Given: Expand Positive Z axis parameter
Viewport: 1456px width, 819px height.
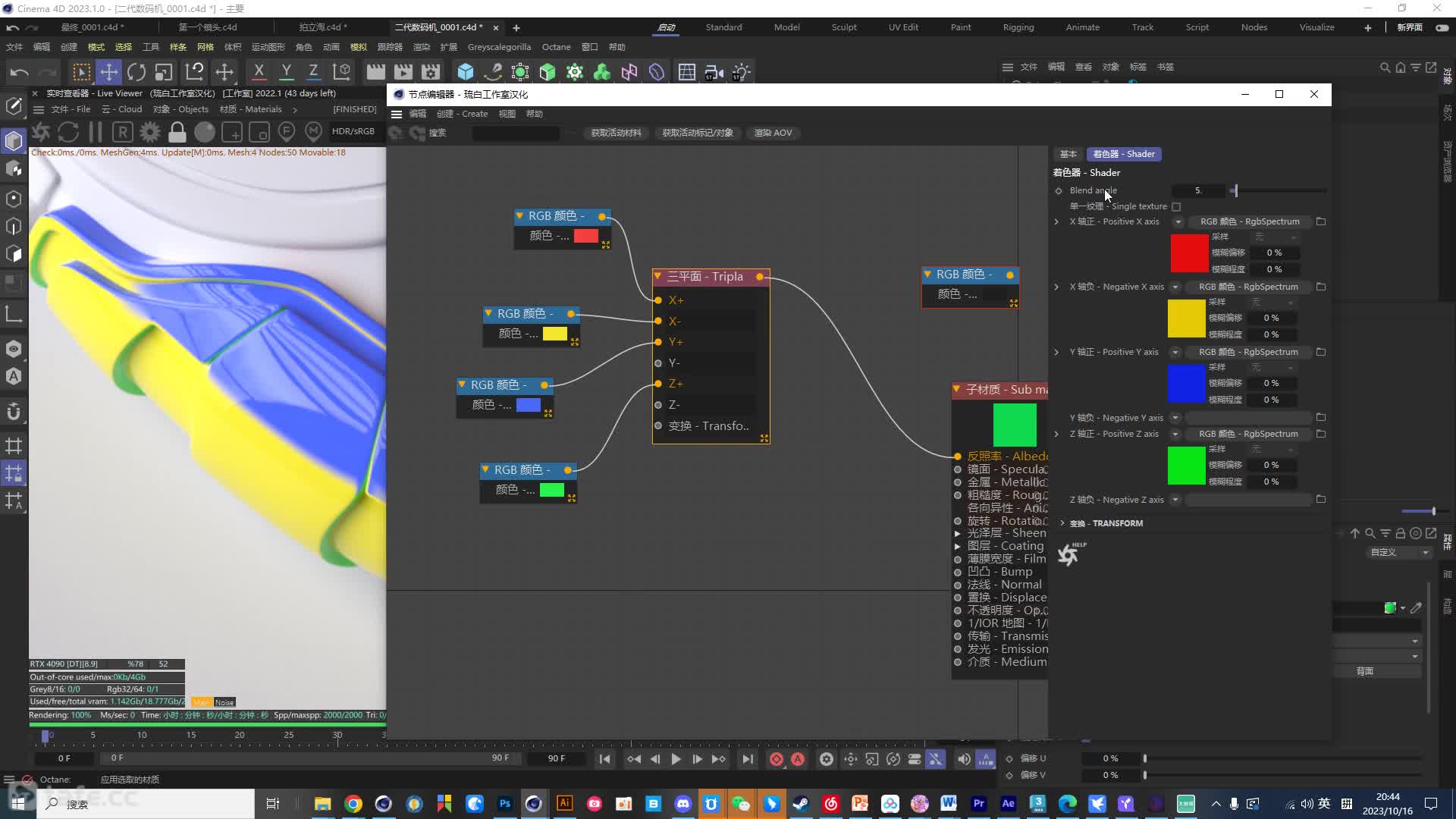Looking at the screenshot, I should [1056, 434].
